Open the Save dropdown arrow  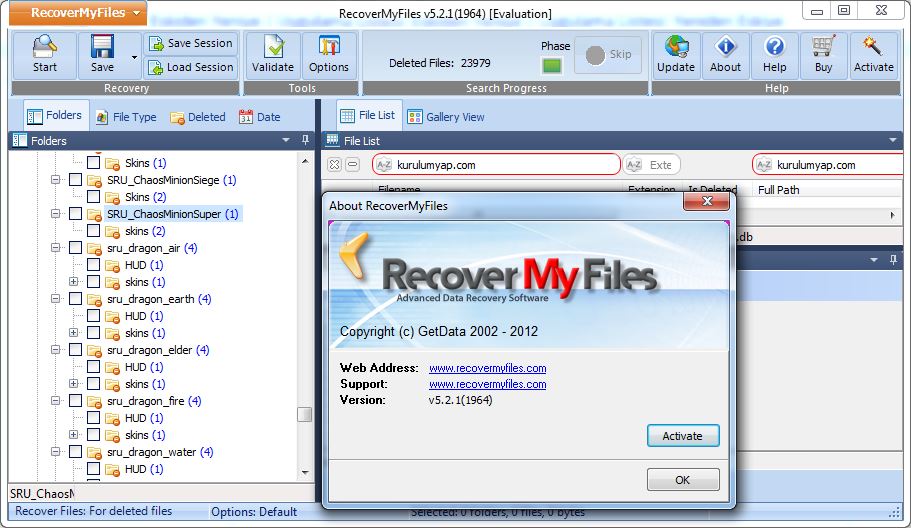135,57
